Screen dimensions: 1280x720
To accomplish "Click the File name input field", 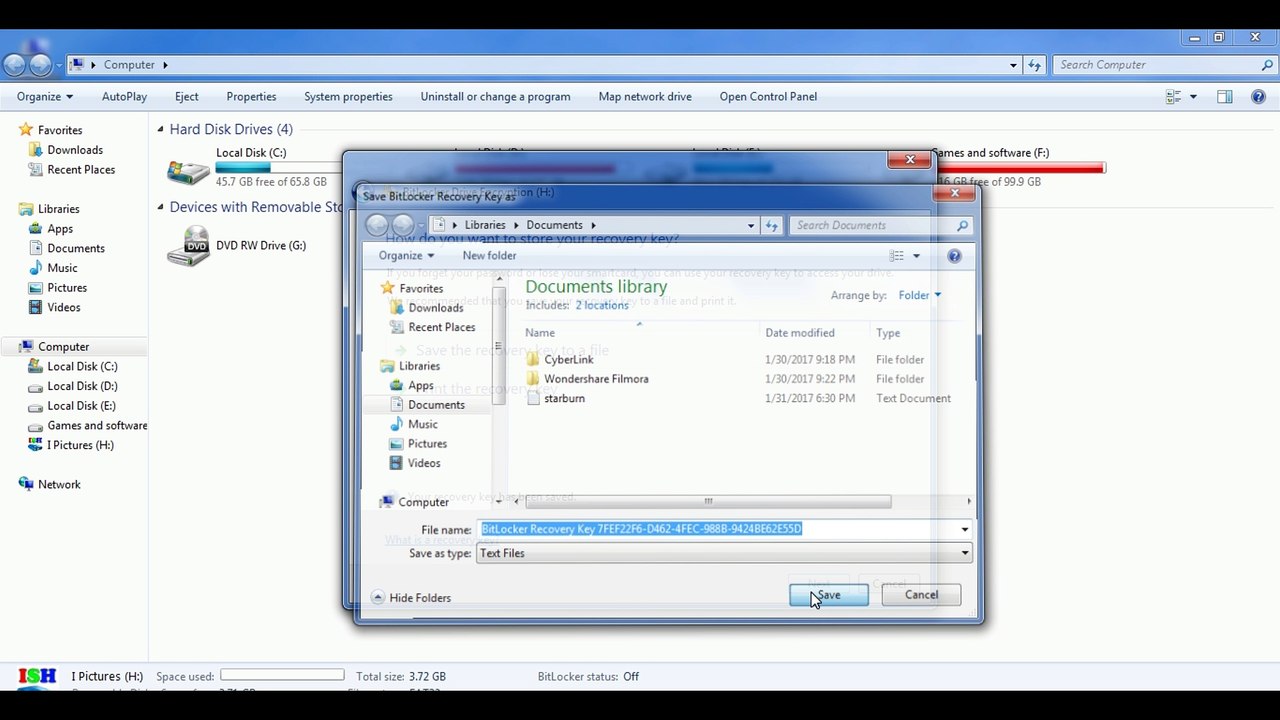I will [x=718, y=529].
